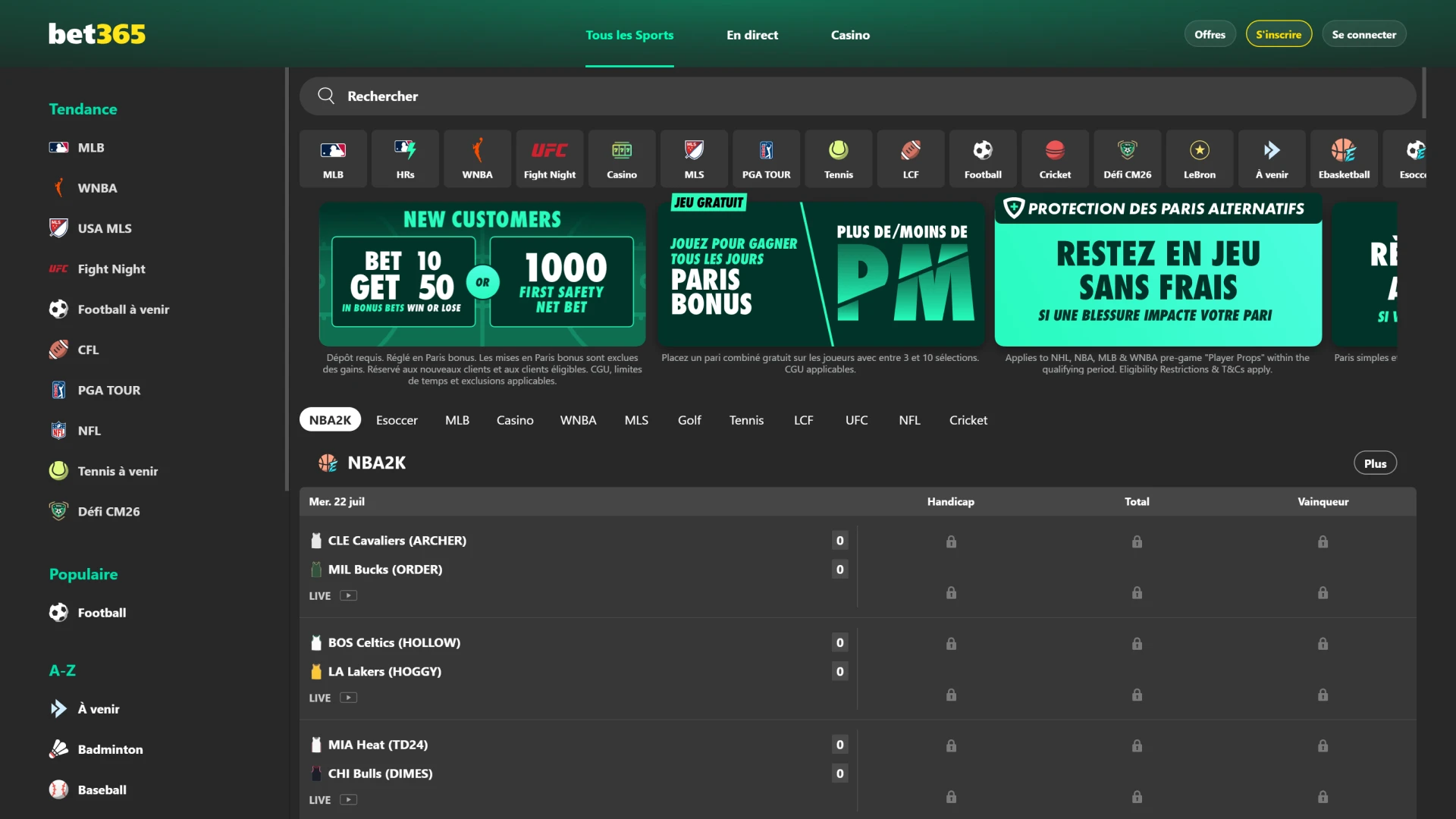
Task: Play live stream for Cavaliers vs Bucks
Action: tap(348, 596)
